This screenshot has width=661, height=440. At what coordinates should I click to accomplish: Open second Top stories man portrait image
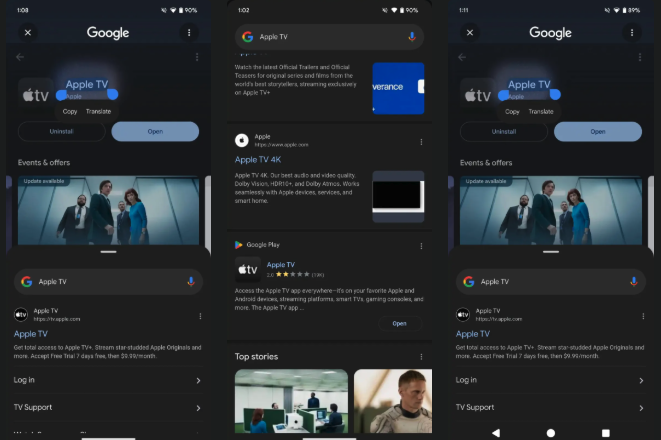click(393, 401)
